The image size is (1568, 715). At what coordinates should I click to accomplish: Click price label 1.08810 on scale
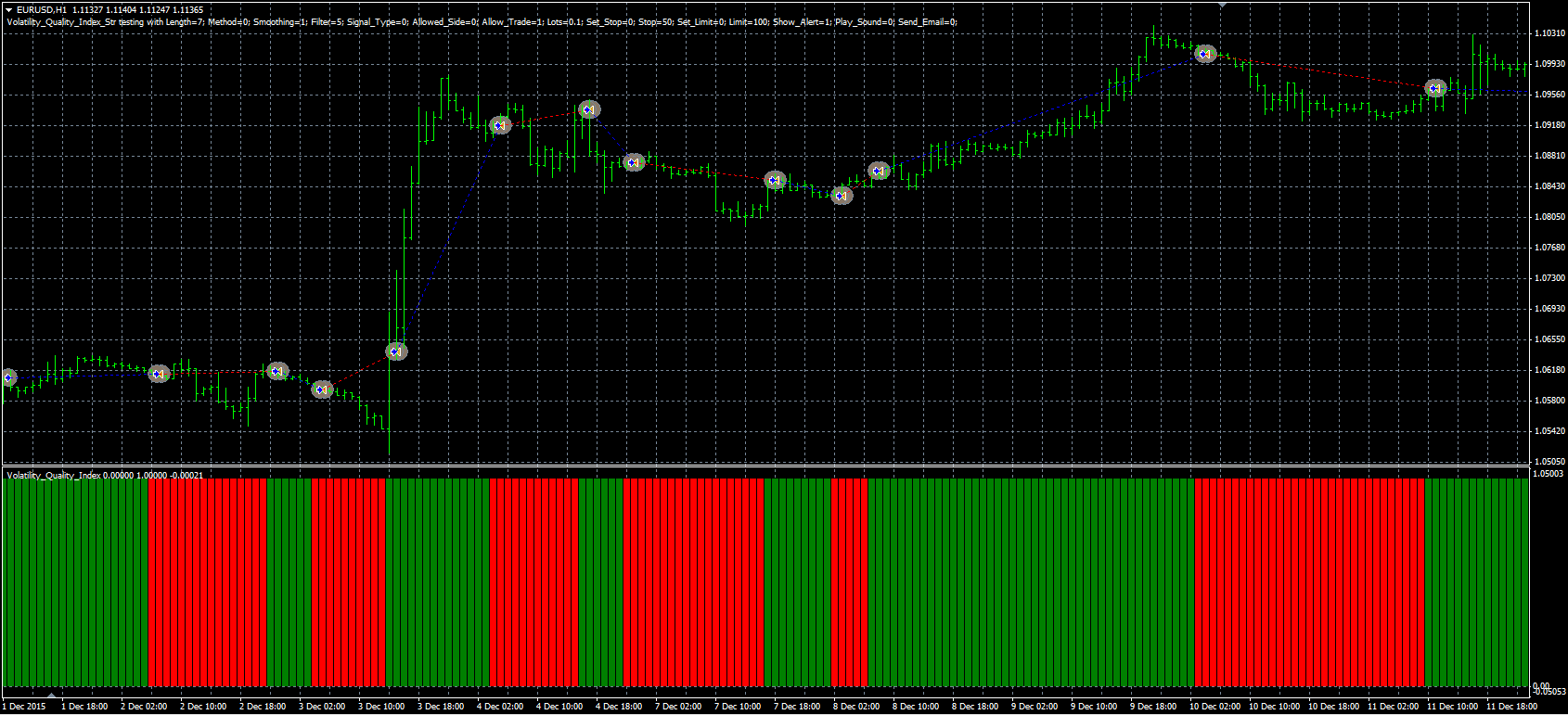pos(1550,156)
